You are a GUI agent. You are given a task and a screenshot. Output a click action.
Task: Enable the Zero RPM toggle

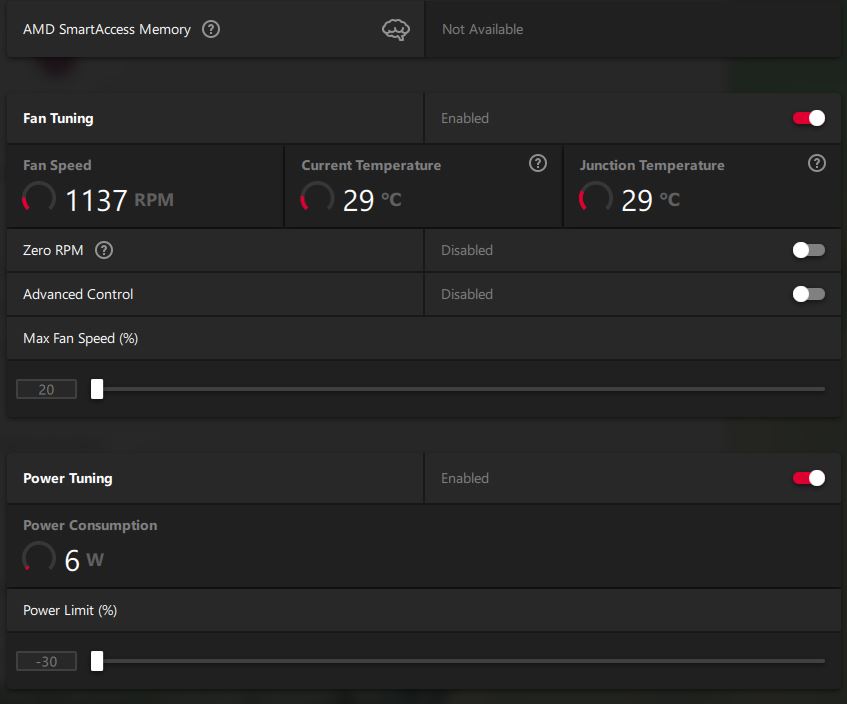tap(809, 250)
